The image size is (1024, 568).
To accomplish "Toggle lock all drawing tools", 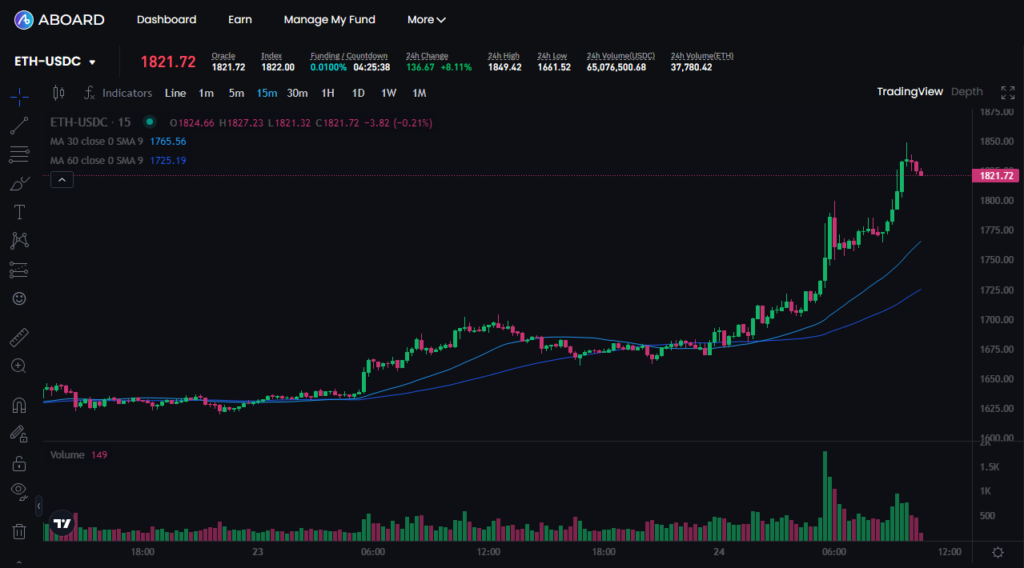I will pos(19,464).
